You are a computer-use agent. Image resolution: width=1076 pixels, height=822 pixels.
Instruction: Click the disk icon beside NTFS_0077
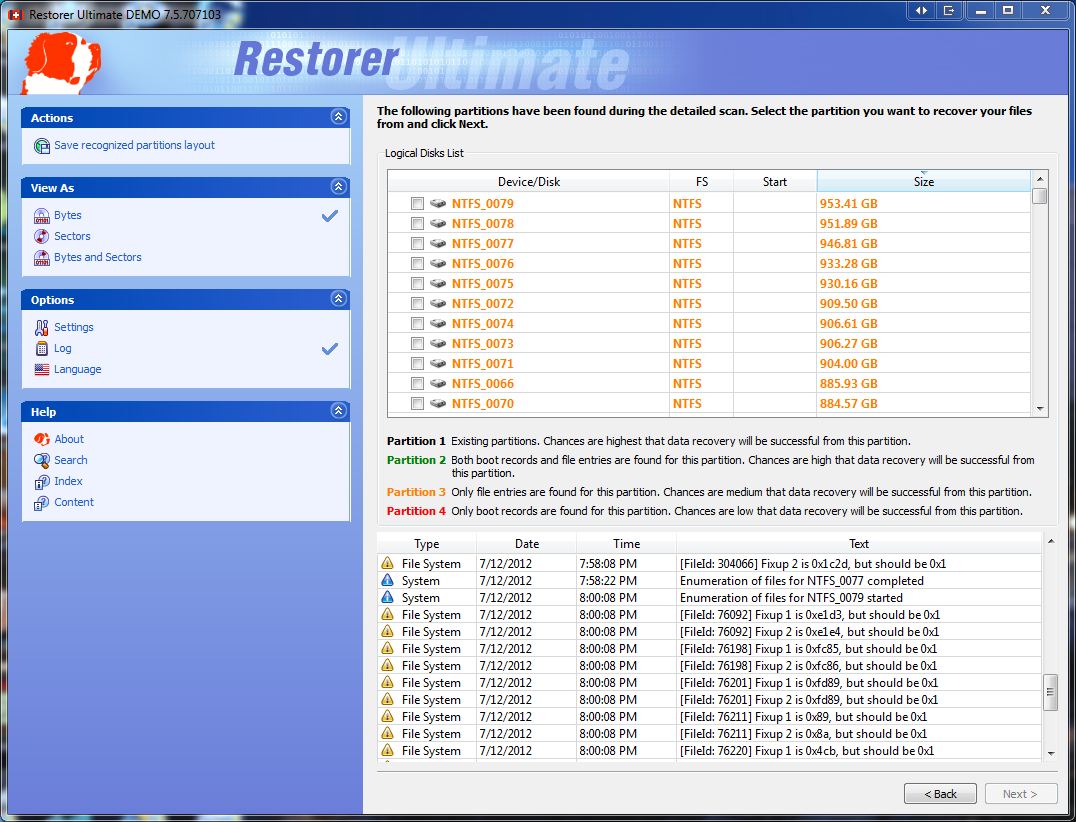438,243
